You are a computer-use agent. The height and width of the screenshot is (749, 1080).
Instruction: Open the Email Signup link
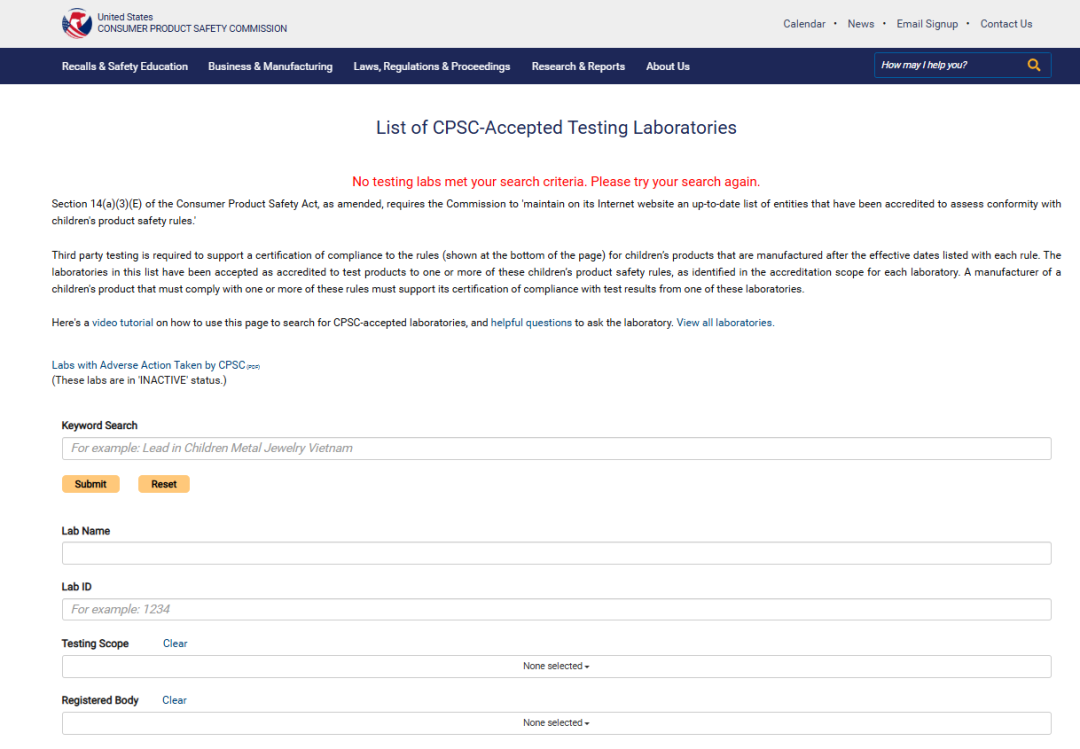click(x=927, y=23)
